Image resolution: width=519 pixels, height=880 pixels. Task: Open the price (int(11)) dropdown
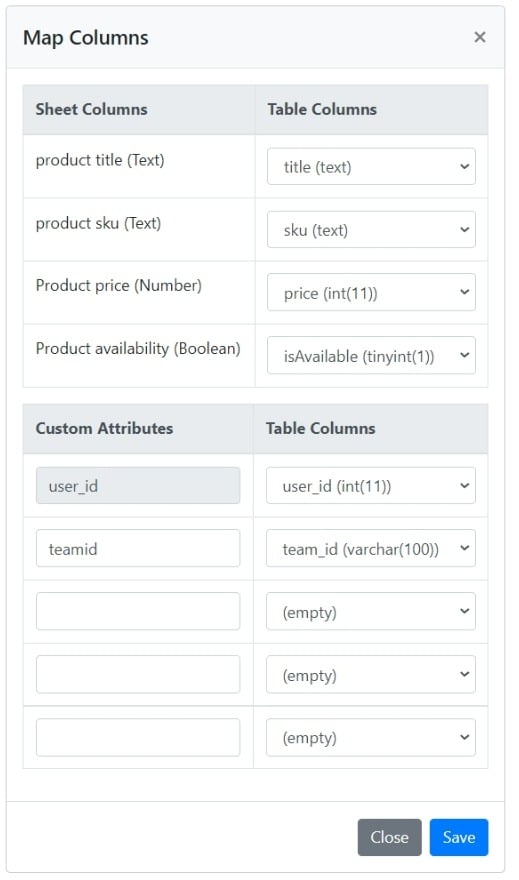coord(371,292)
